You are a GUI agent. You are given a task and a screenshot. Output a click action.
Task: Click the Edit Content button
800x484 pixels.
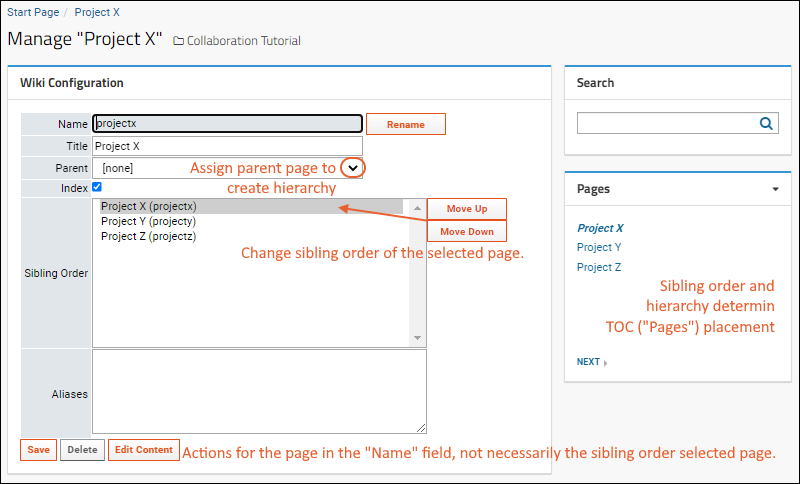(x=144, y=450)
